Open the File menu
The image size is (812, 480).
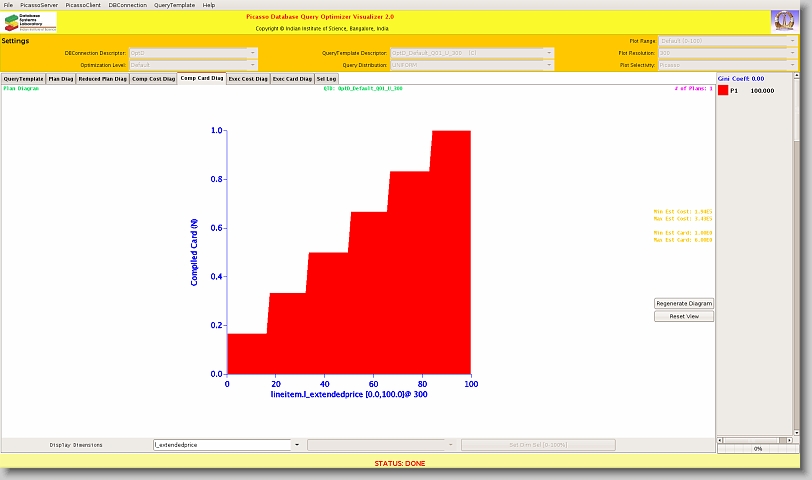(9, 5)
